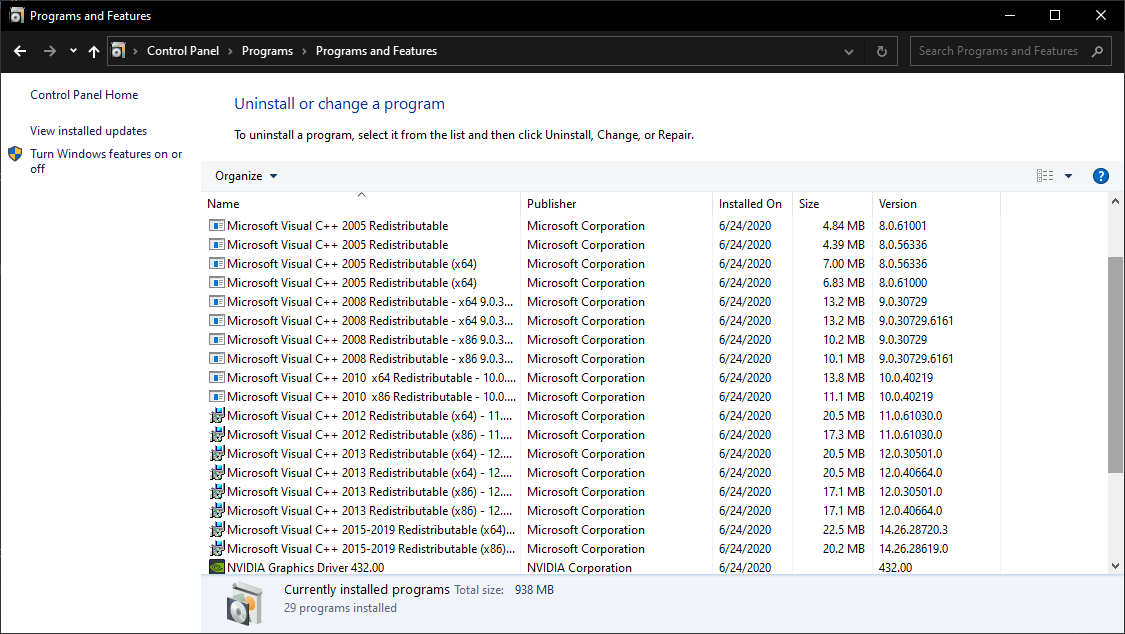Sort by the Size column header
Image resolution: width=1125 pixels, height=634 pixels.
tap(832, 204)
